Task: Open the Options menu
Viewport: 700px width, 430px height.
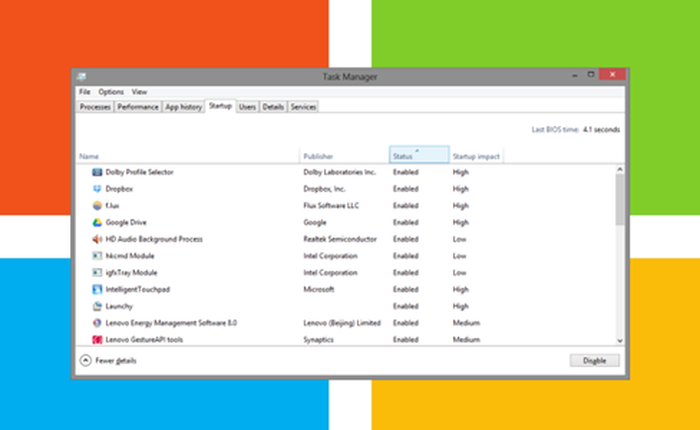Action: click(x=111, y=92)
